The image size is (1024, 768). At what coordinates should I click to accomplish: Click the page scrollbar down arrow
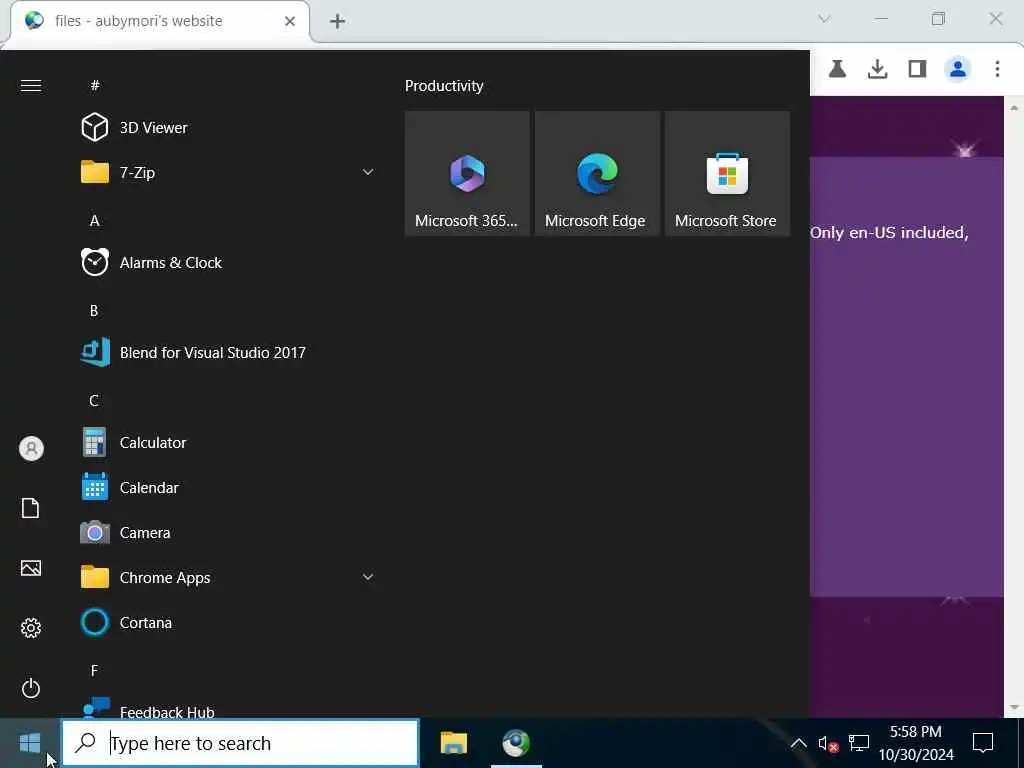[1014, 707]
